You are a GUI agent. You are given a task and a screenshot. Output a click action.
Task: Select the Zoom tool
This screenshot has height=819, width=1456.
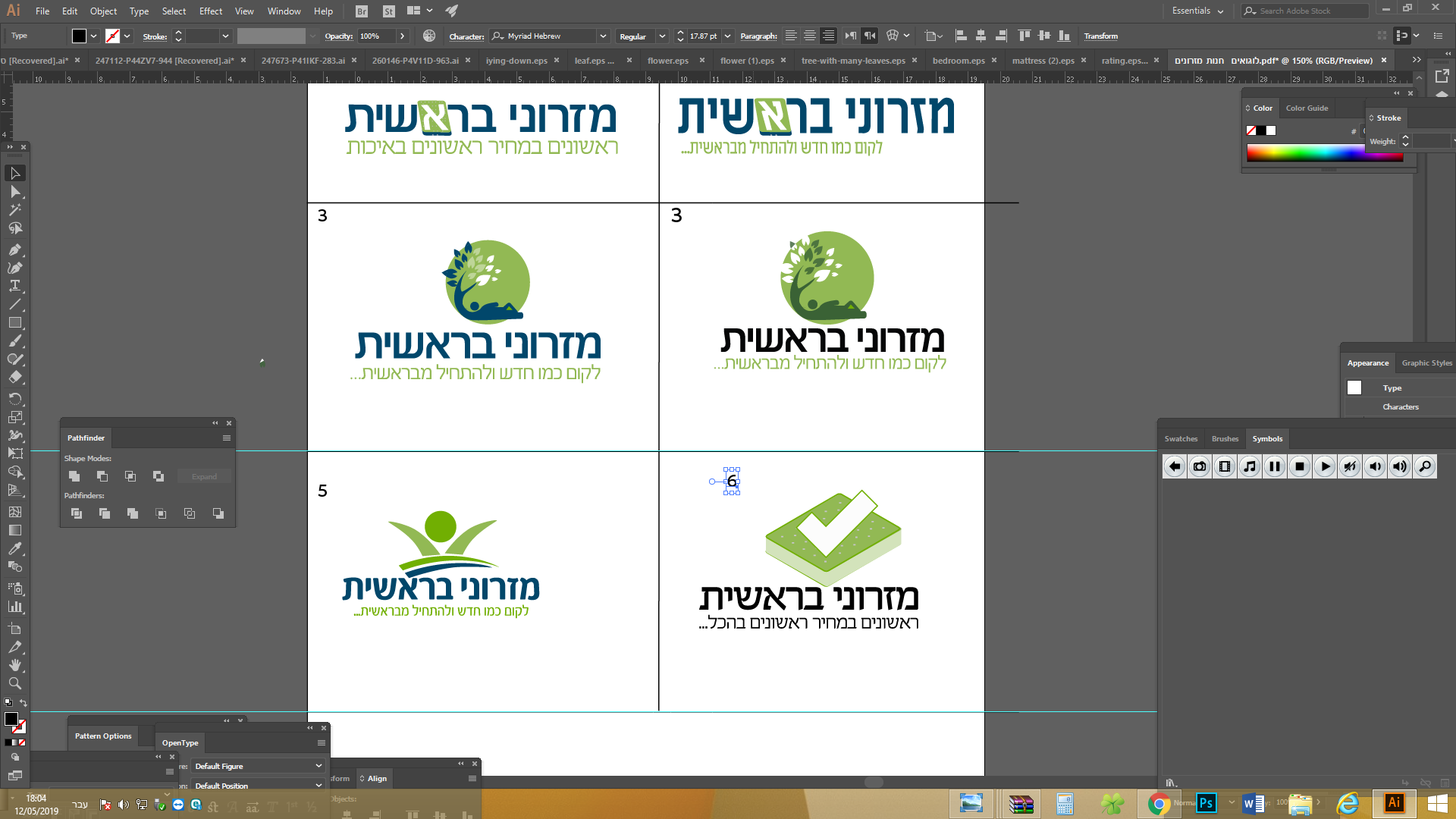point(14,684)
